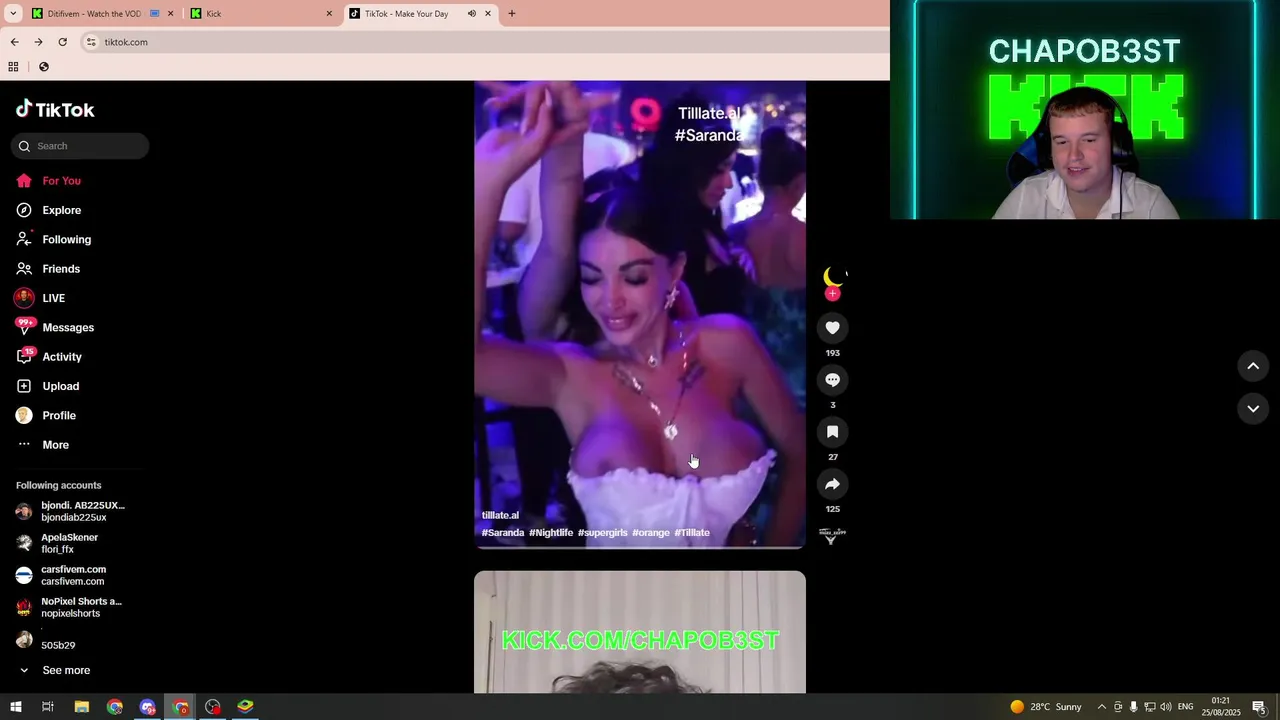Close the Kick browser tab
This screenshot has height=720, width=1280.
329,14
